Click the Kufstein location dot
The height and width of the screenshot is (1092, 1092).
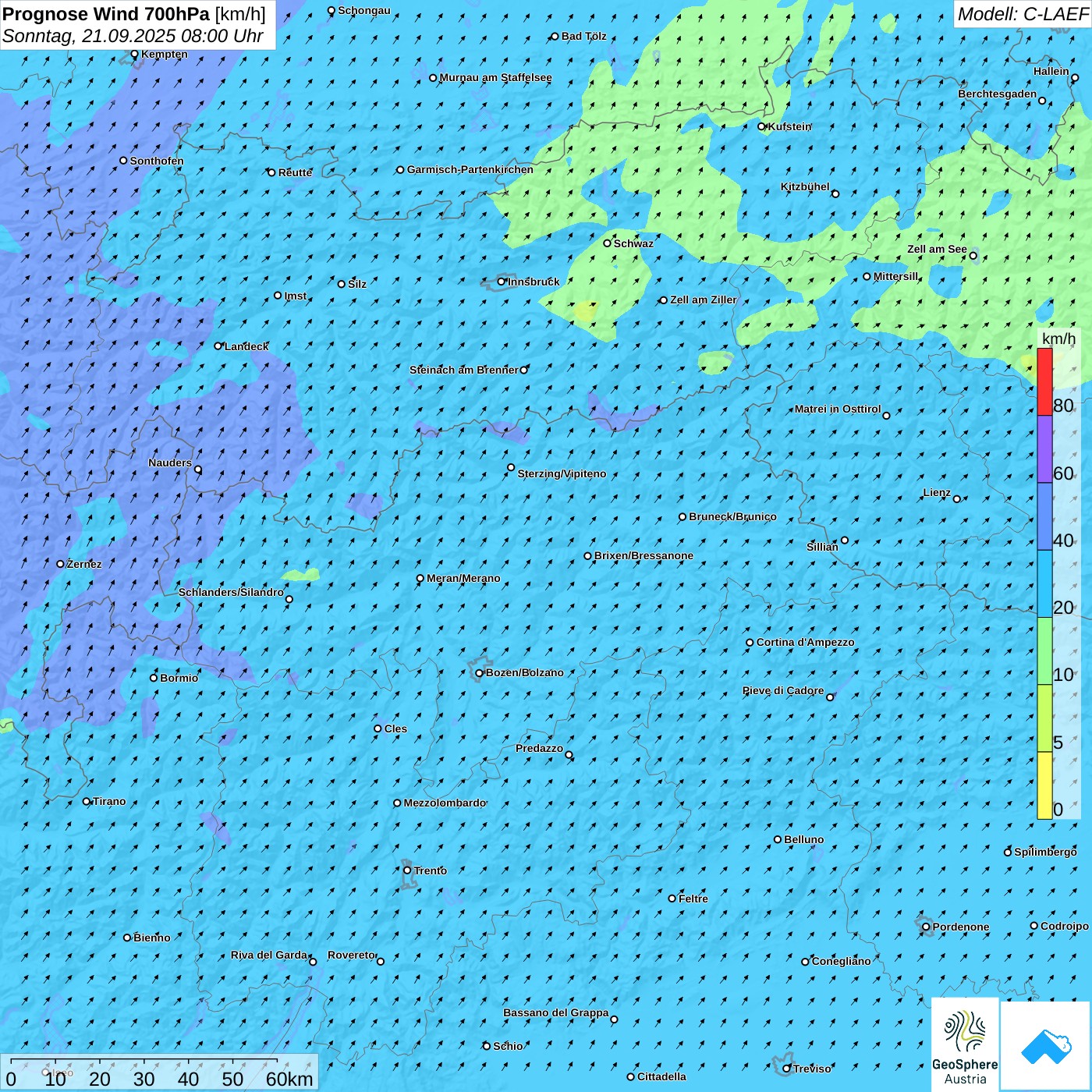[762, 126]
